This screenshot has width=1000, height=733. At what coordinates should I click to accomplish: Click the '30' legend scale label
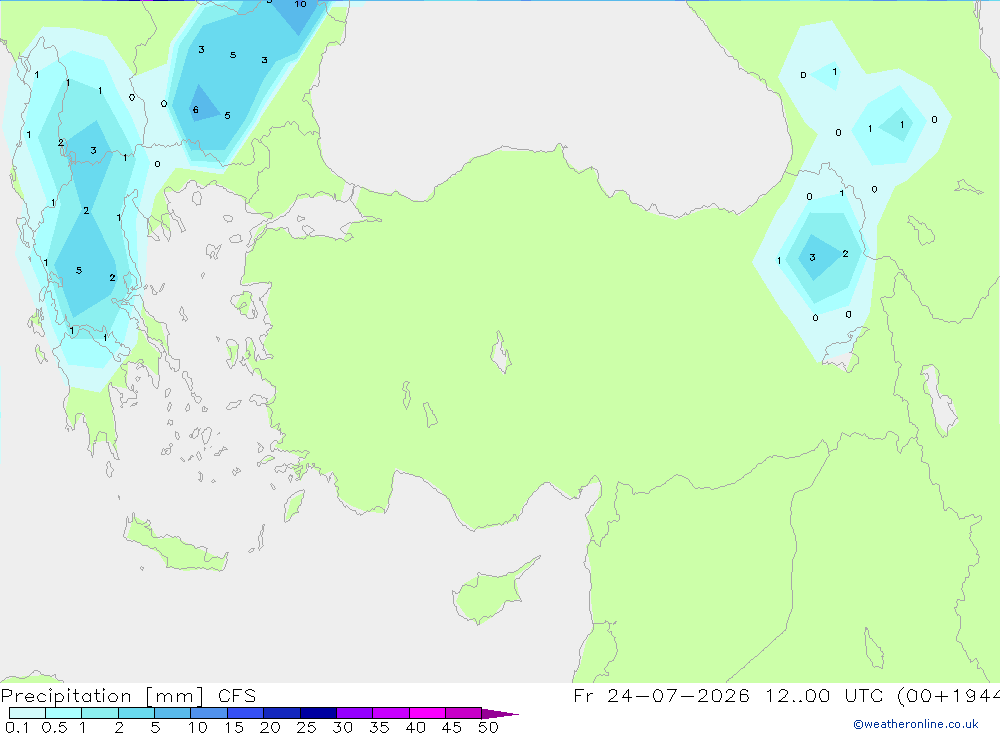tap(342, 727)
